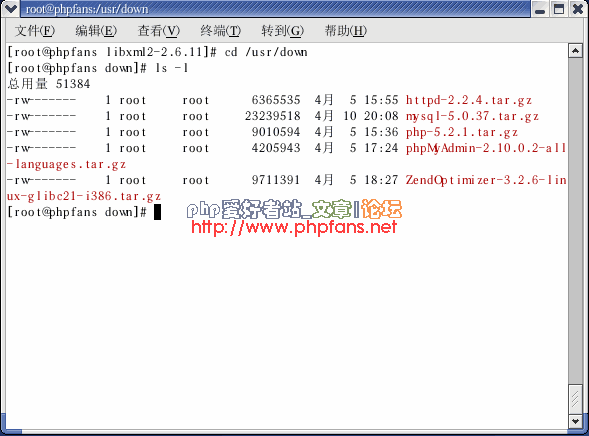The height and width of the screenshot is (436, 589).
Task: Click the file size 6365535
Action: [x=276, y=100]
